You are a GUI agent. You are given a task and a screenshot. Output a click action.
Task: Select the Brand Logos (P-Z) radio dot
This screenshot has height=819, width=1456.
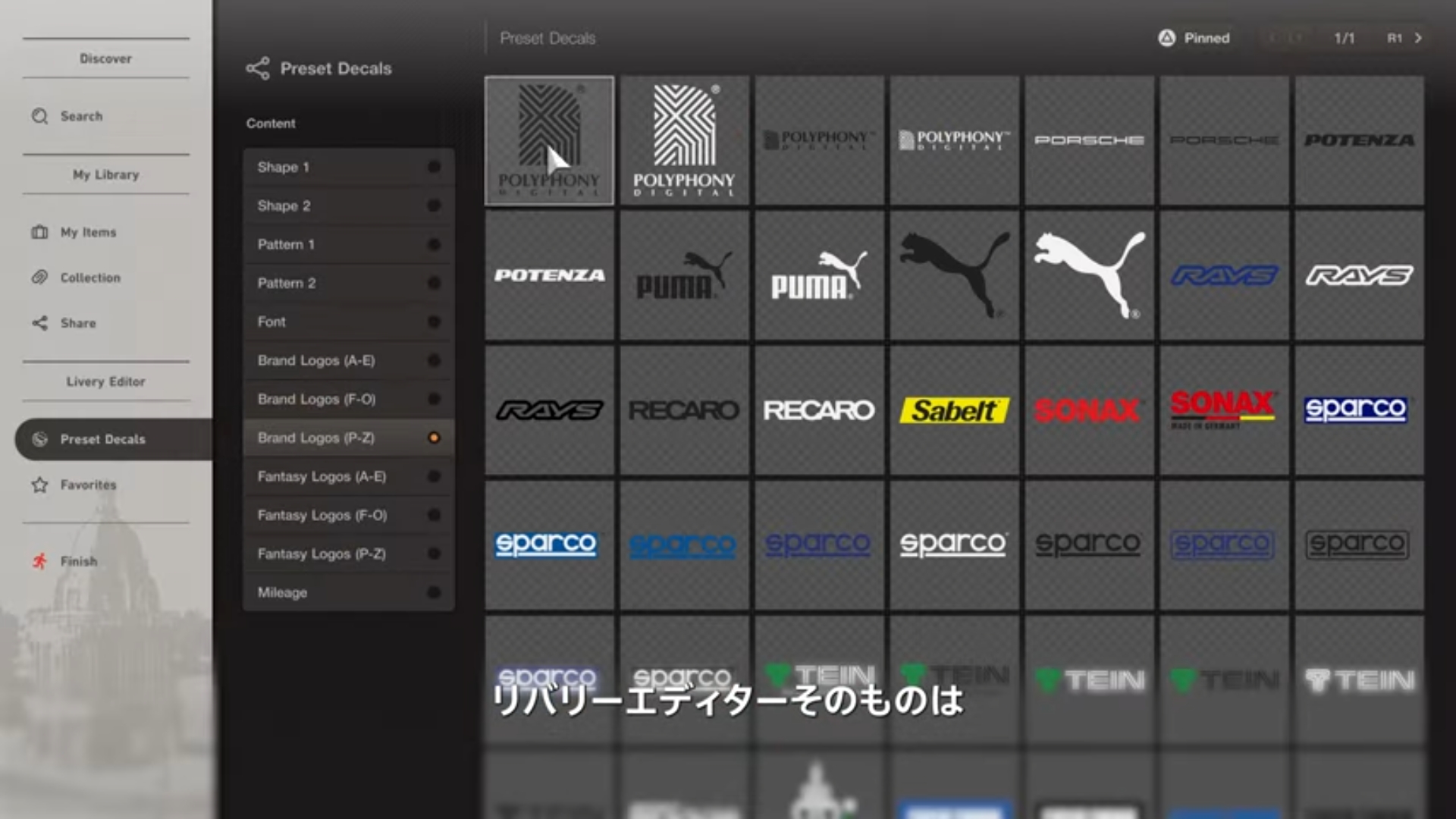[434, 438]
